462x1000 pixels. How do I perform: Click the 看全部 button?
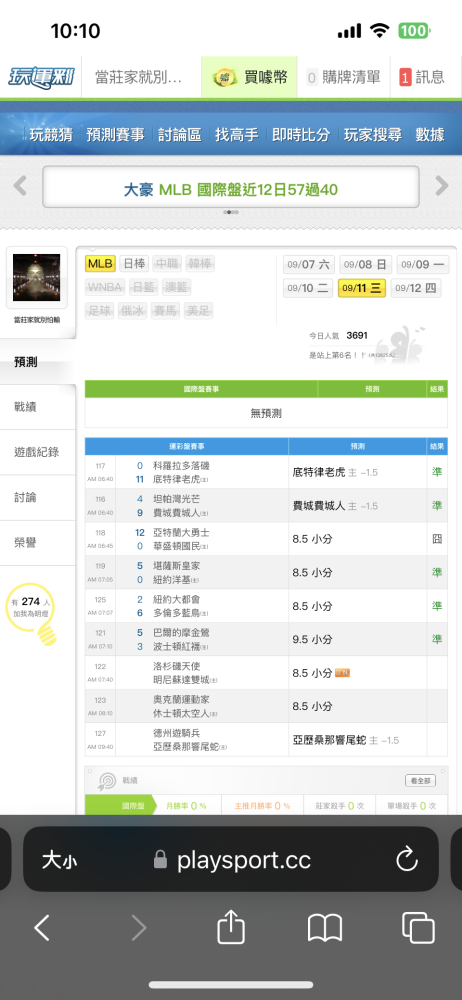click(421, 780)
